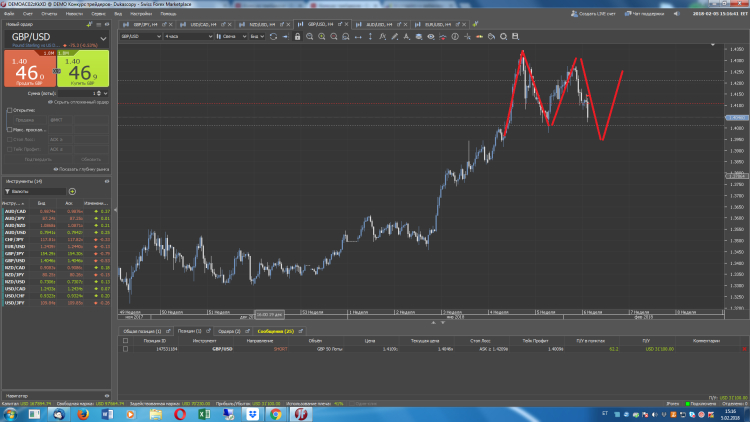This screenshot has width=750, height=422.
Task: Click the green plus add instrument icon
Action: tap(72, 191)
